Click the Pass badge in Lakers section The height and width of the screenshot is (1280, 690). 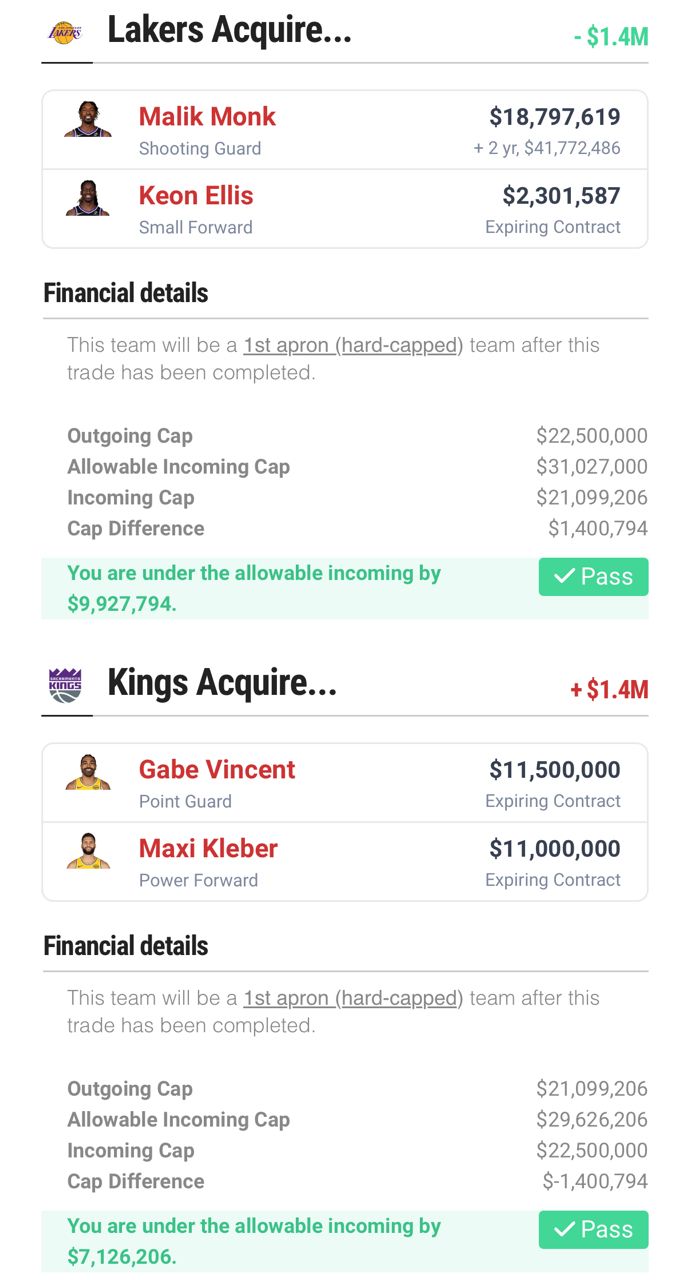pyautogui.click(x=593, y=577)
